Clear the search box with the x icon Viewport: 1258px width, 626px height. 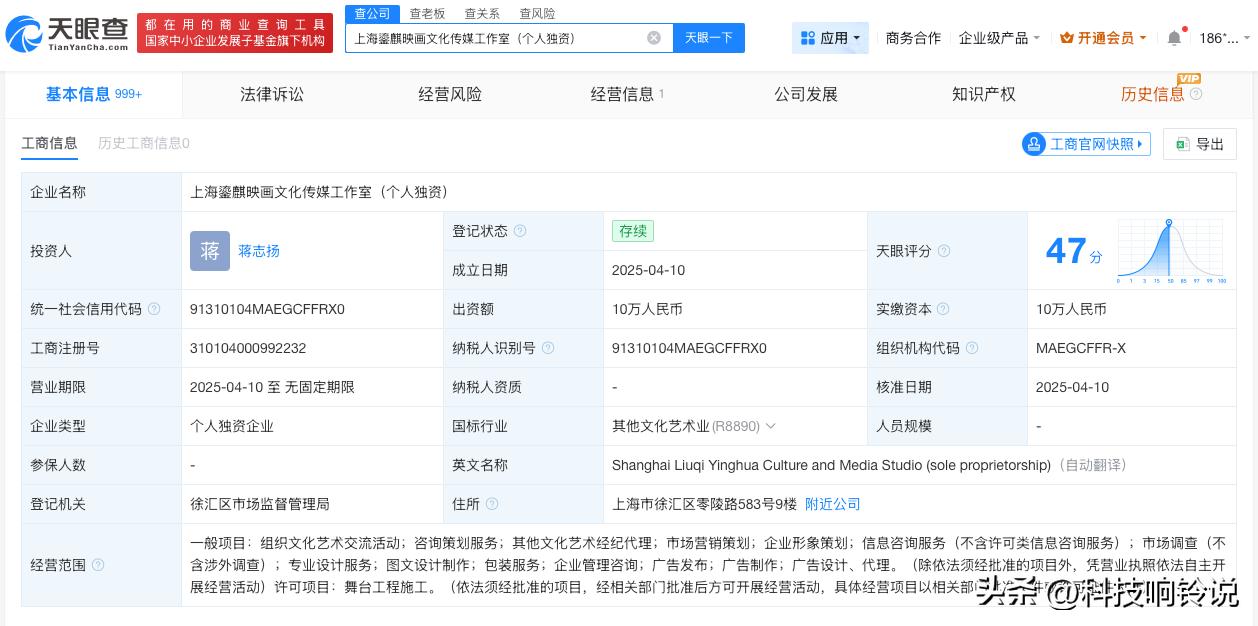click(654, 37)
